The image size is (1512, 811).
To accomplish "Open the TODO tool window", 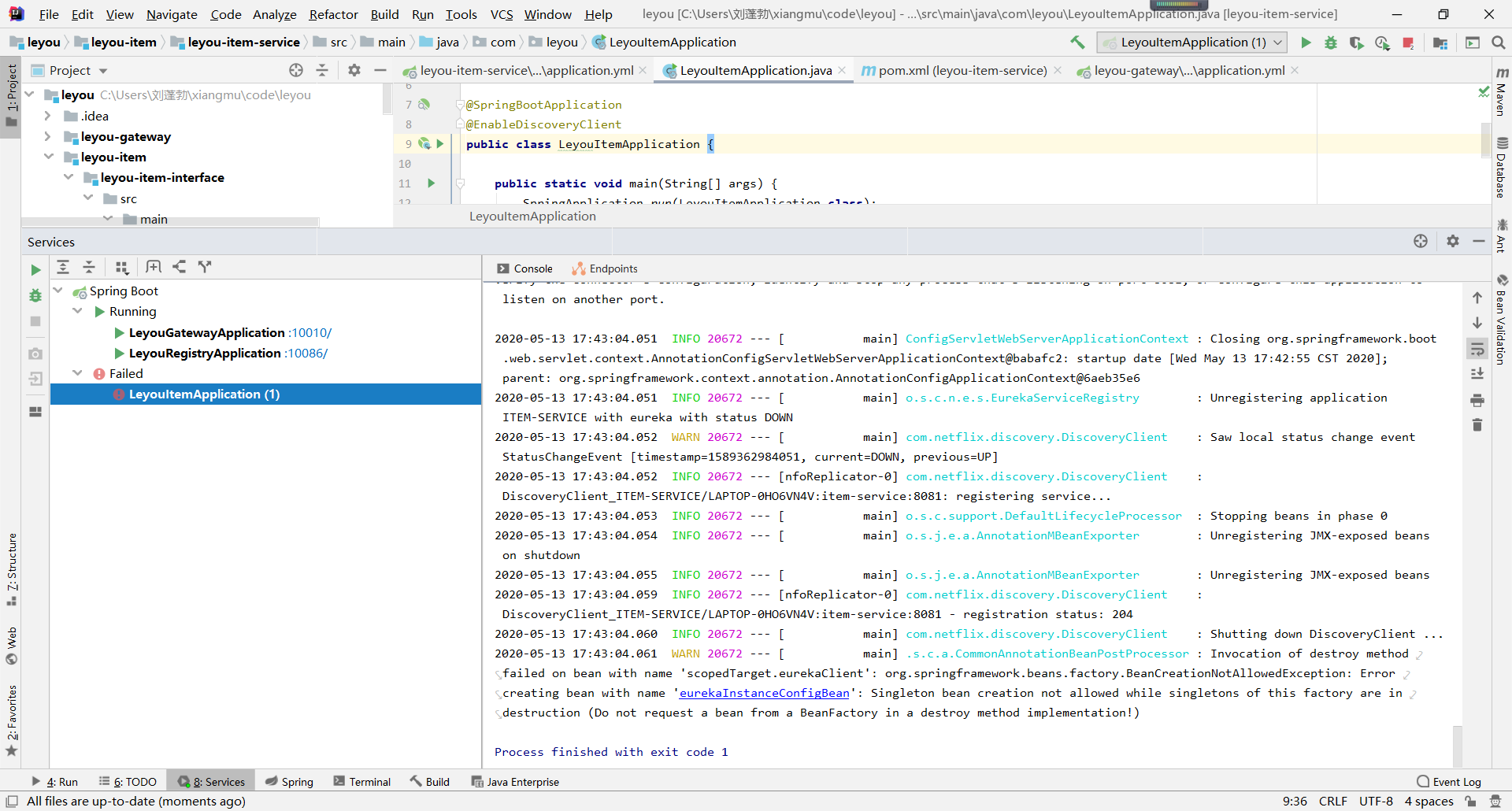I will pos(128,781).
